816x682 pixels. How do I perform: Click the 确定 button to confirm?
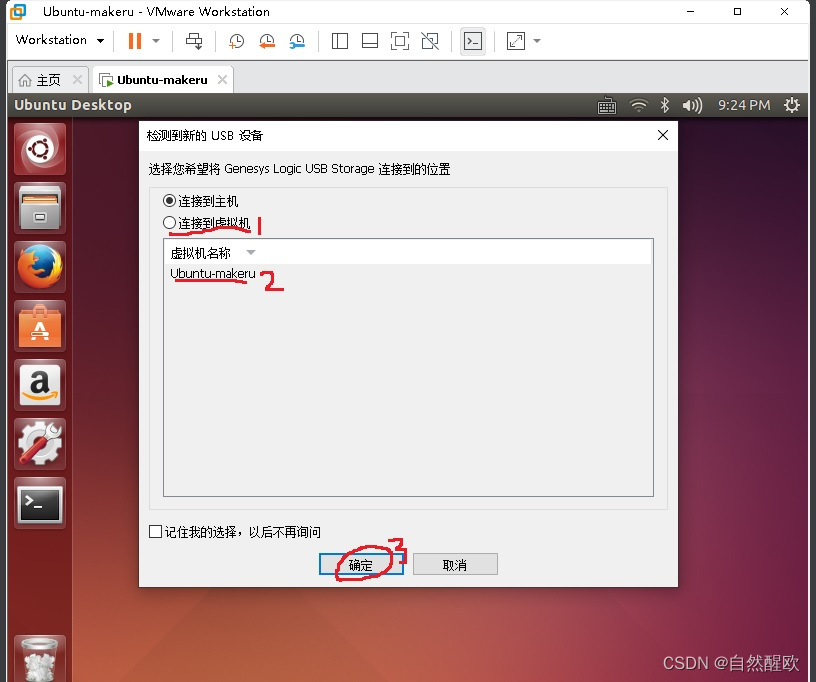(360, 564)
